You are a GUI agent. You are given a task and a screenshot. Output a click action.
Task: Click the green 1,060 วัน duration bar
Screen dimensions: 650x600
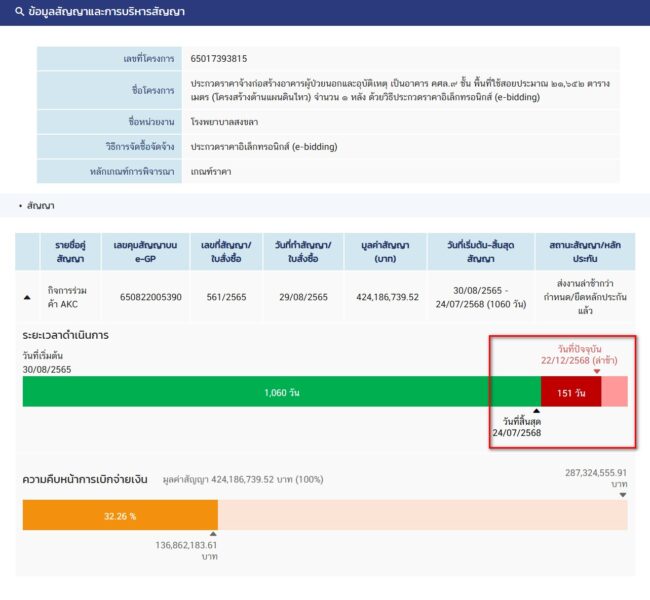[281, 392]
